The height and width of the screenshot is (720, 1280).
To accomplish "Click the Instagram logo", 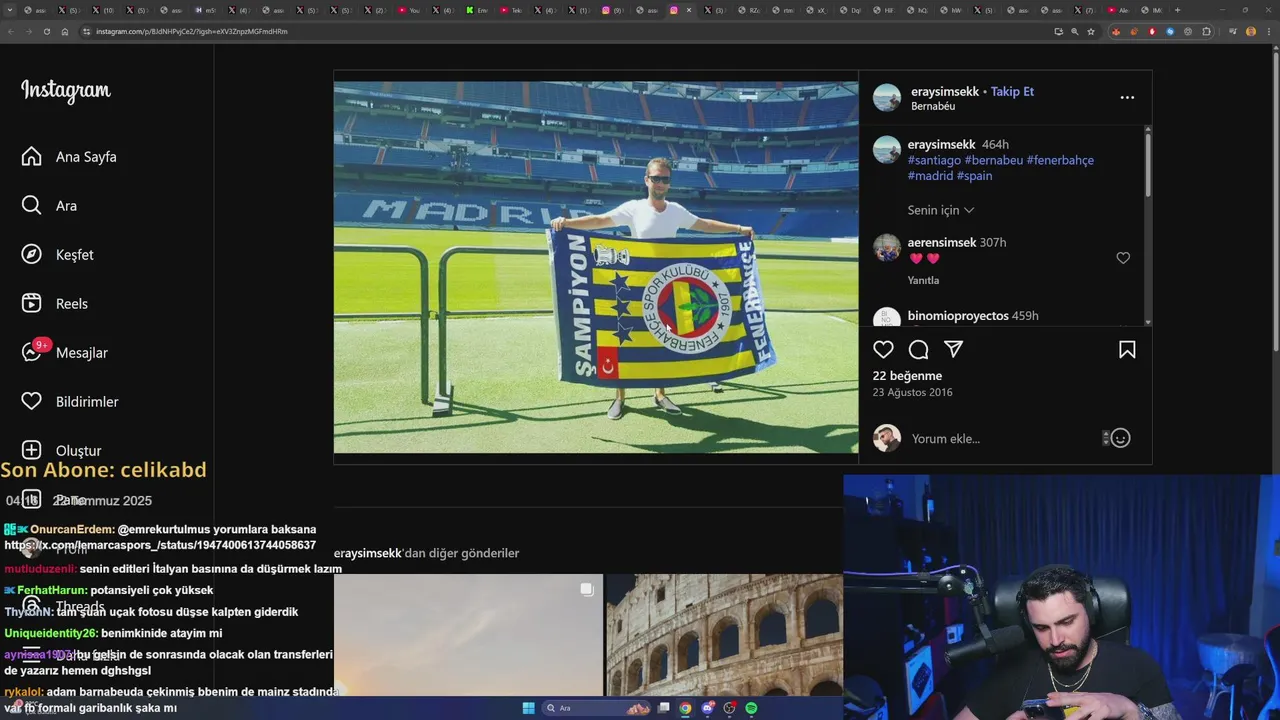I will pyautogui.click(x=66, y=90).
